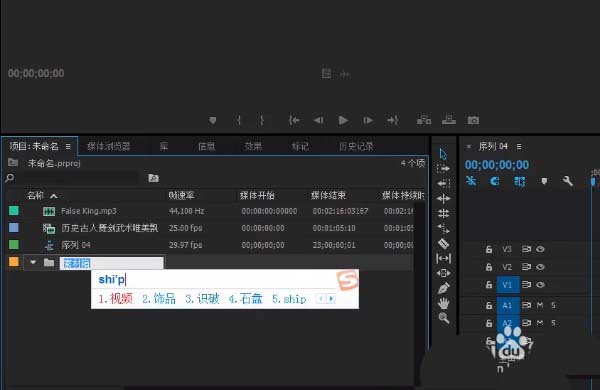
Task: Click the find-in-project folder search icon
Action: point(153,178)
